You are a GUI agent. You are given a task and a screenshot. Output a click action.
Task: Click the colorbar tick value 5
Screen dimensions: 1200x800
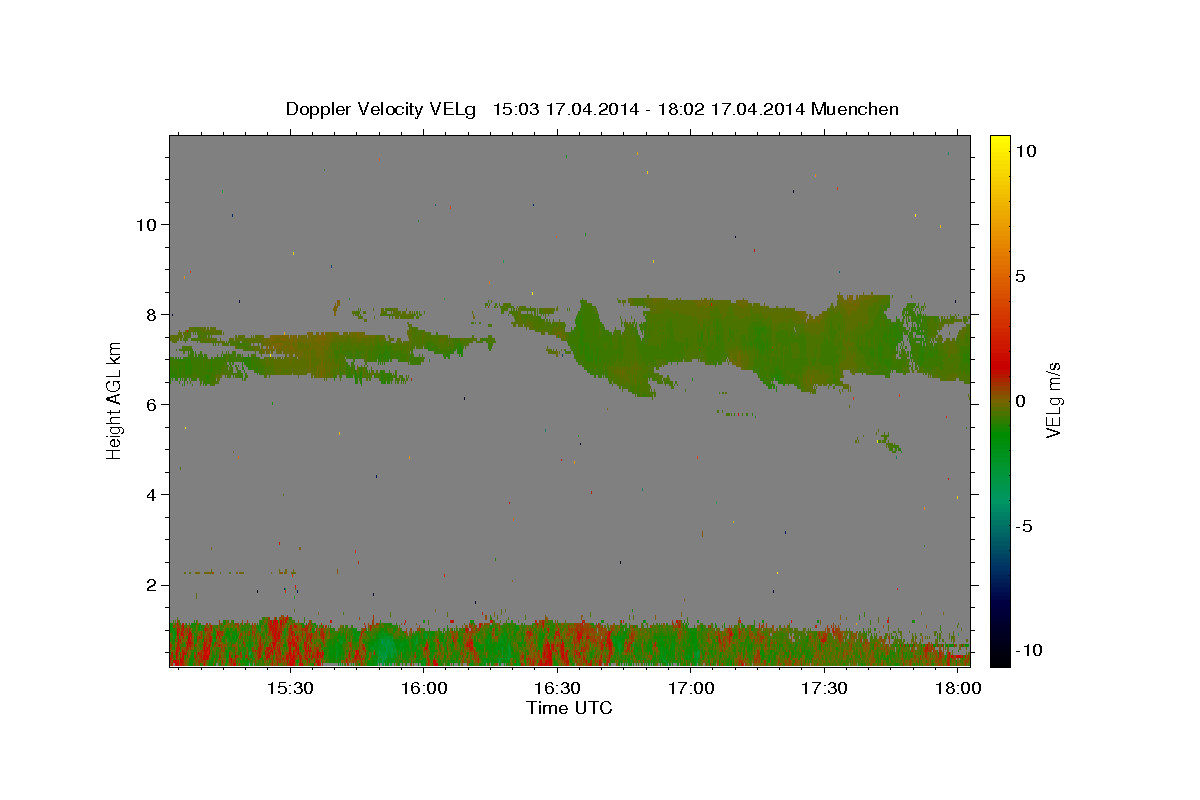(1020, 276)
